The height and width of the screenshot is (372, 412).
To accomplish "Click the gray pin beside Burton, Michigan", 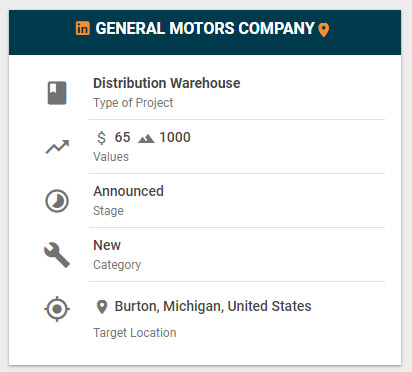I will (102, 307).
